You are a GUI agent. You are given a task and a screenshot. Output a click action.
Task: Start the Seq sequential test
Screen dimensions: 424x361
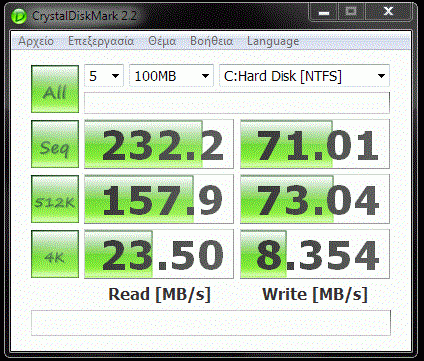(x=55, y=144)
